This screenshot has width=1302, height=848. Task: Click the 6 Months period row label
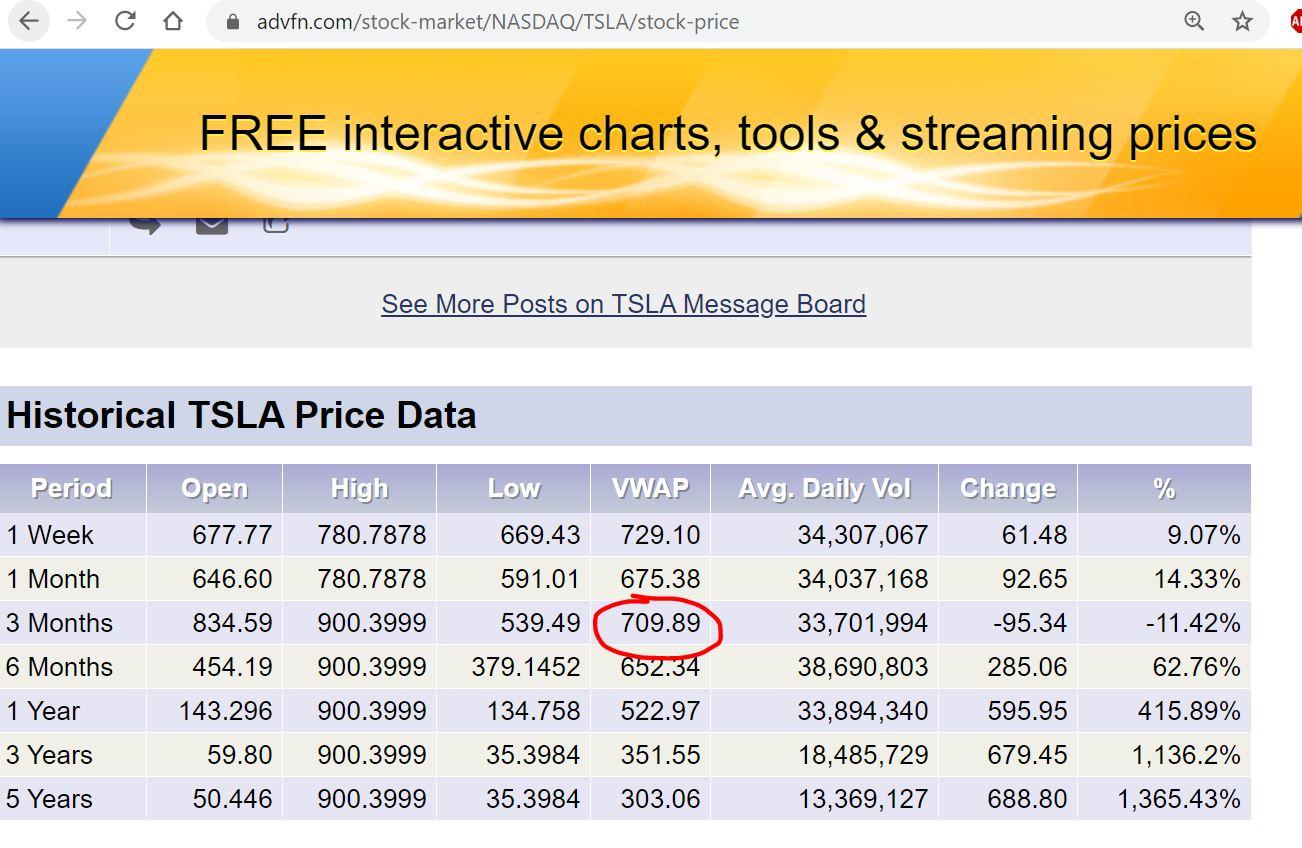point(60,667)
